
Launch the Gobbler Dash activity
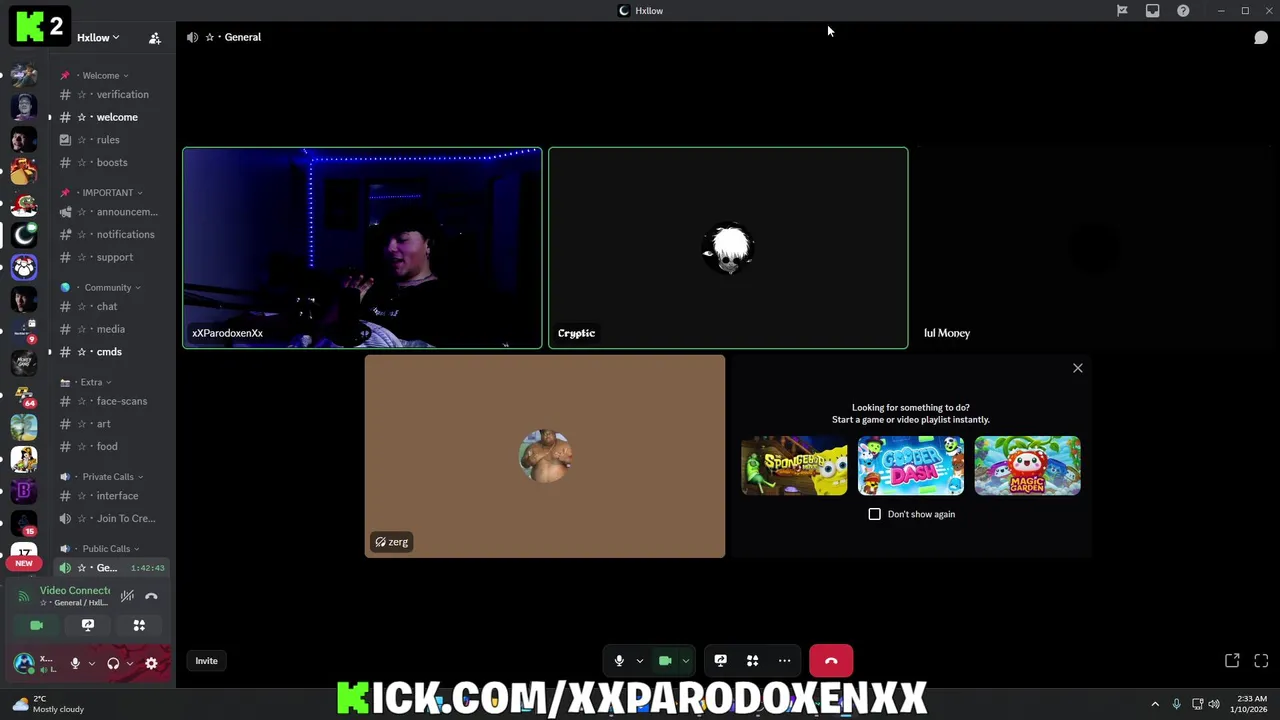[911, 466]
